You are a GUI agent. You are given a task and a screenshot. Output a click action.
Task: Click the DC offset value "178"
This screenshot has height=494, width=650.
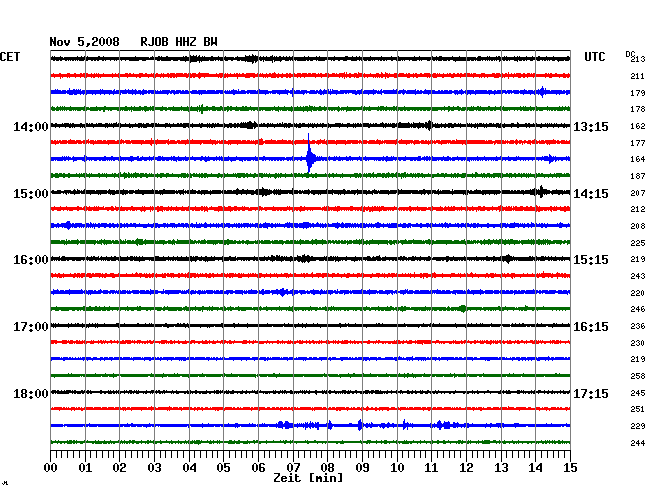coord(638,109)
